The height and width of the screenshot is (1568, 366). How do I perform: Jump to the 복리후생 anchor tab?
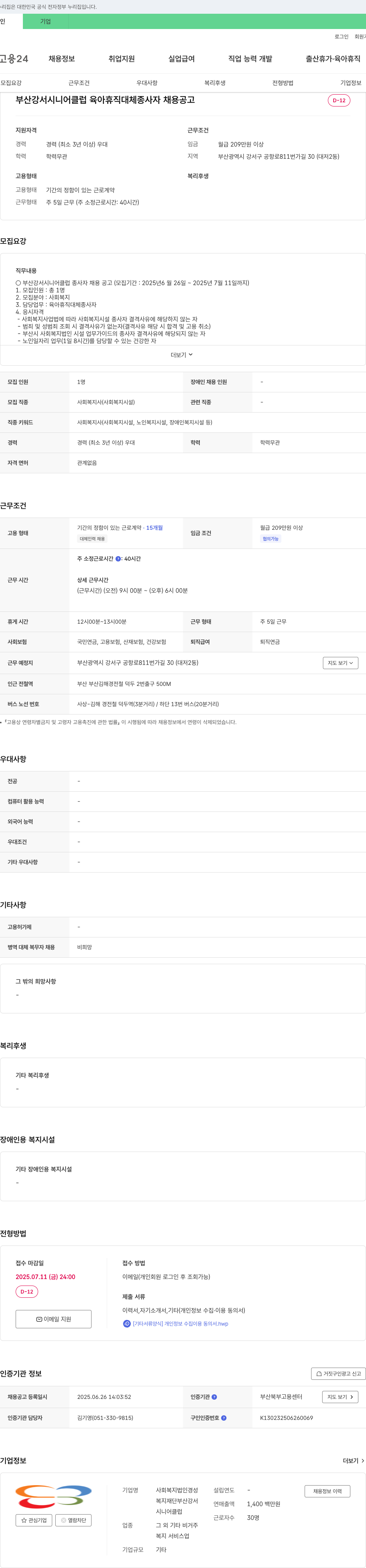coord(215,83)
